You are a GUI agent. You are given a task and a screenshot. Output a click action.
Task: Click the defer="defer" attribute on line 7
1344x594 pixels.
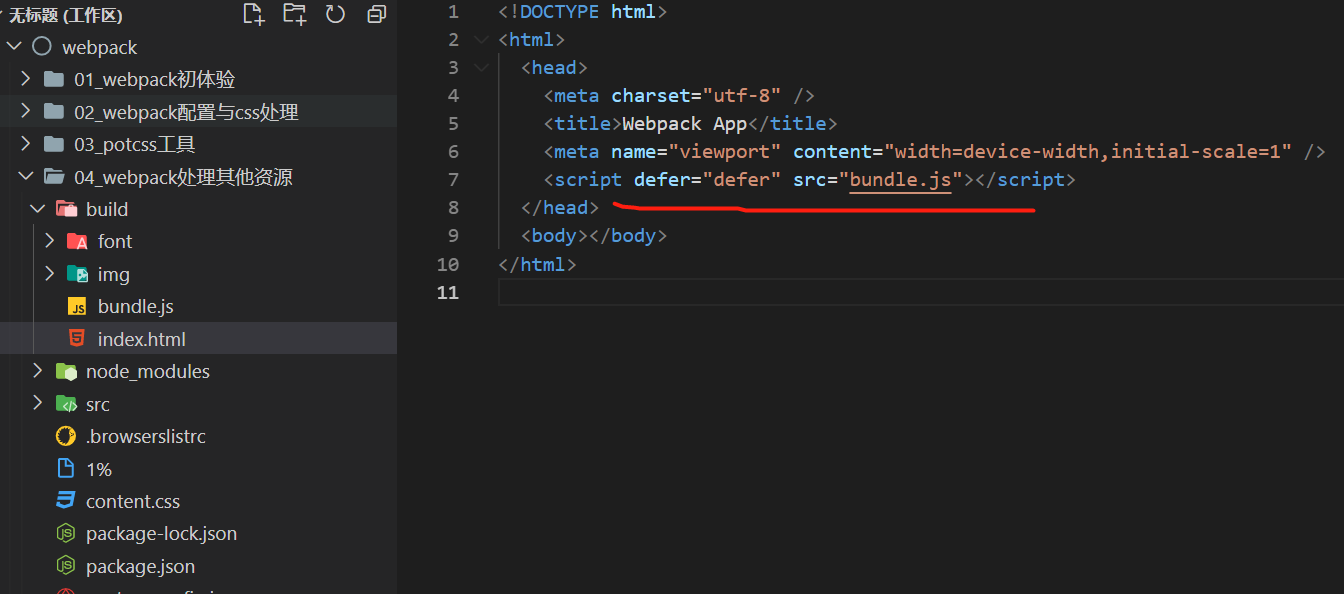707,180
